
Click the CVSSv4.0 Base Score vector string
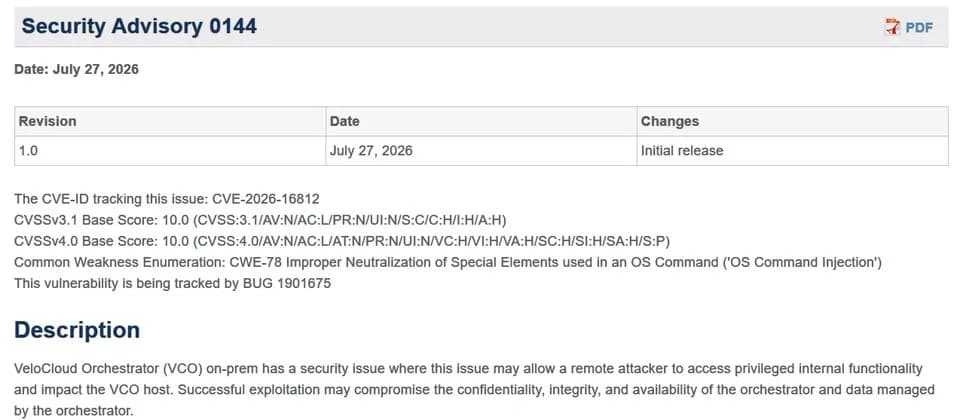(432, 241)
